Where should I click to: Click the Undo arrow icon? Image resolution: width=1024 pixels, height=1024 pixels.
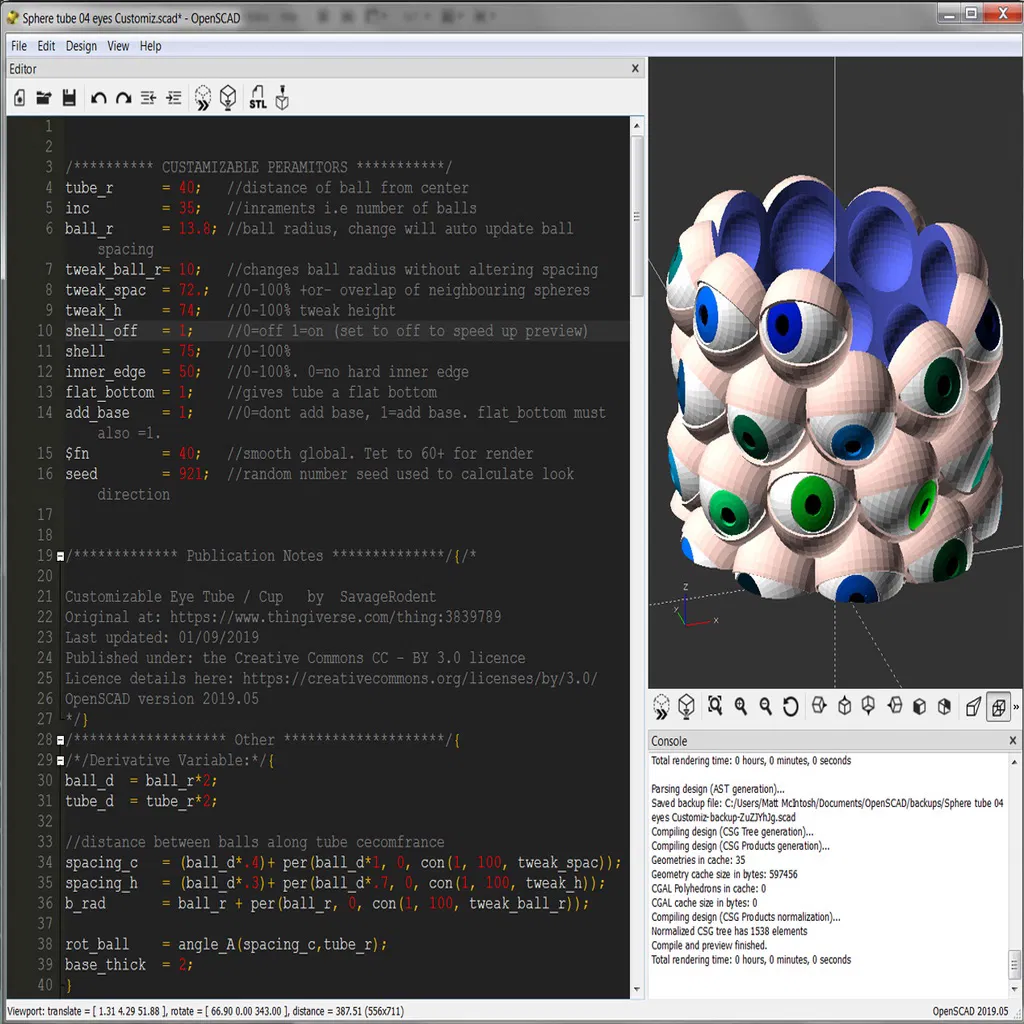[99, 98]
